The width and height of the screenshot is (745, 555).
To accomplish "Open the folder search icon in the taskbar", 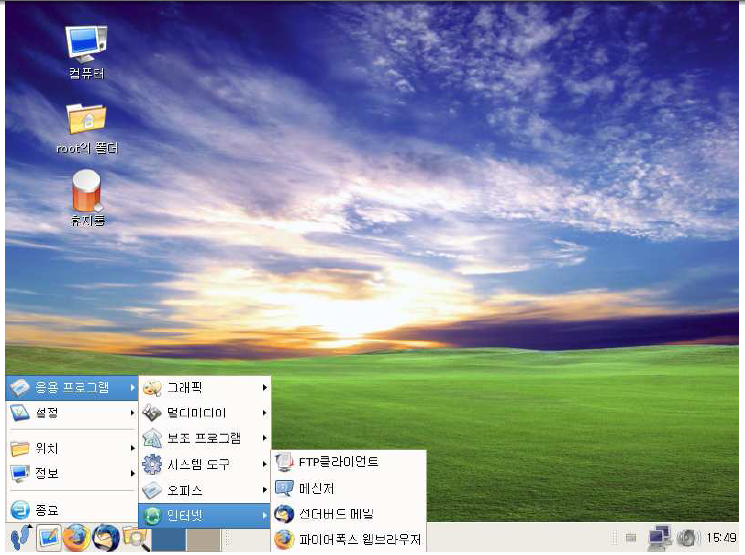I will tap(136, 538).
